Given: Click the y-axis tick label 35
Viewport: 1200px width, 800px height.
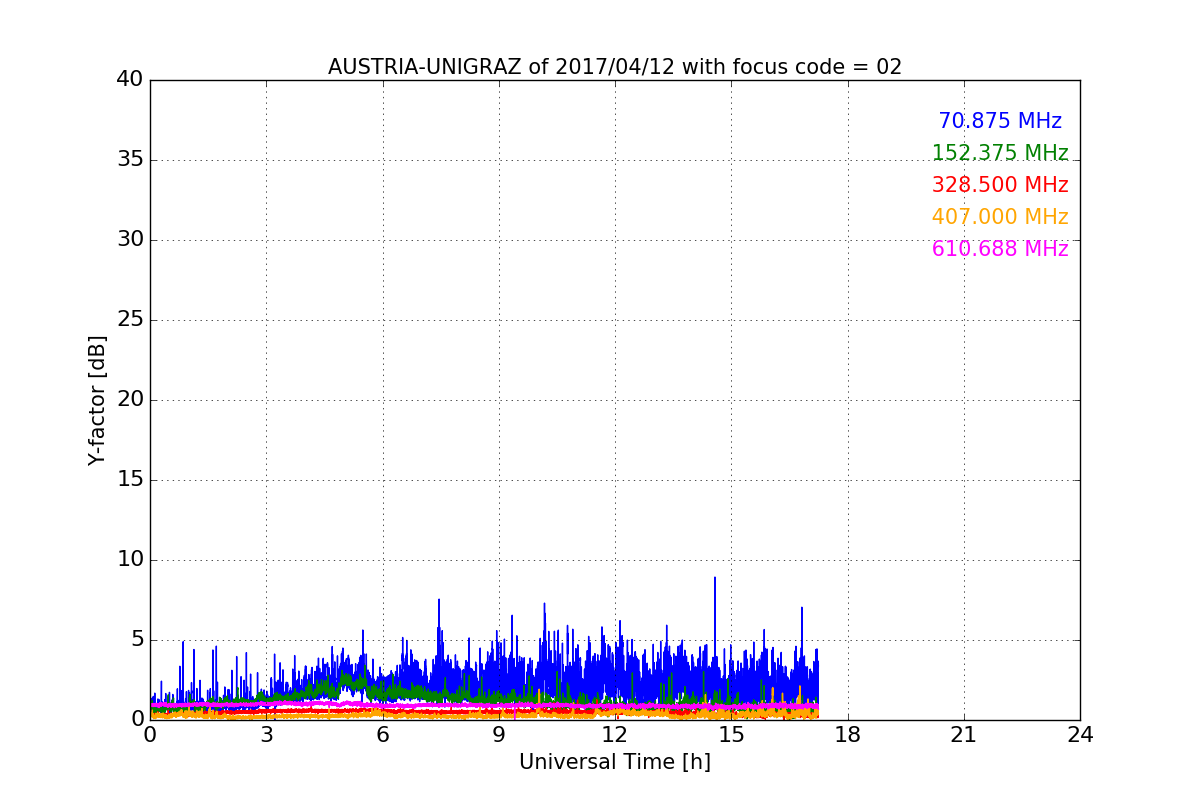Looking at the screenshot, I should tap(130, 160).
